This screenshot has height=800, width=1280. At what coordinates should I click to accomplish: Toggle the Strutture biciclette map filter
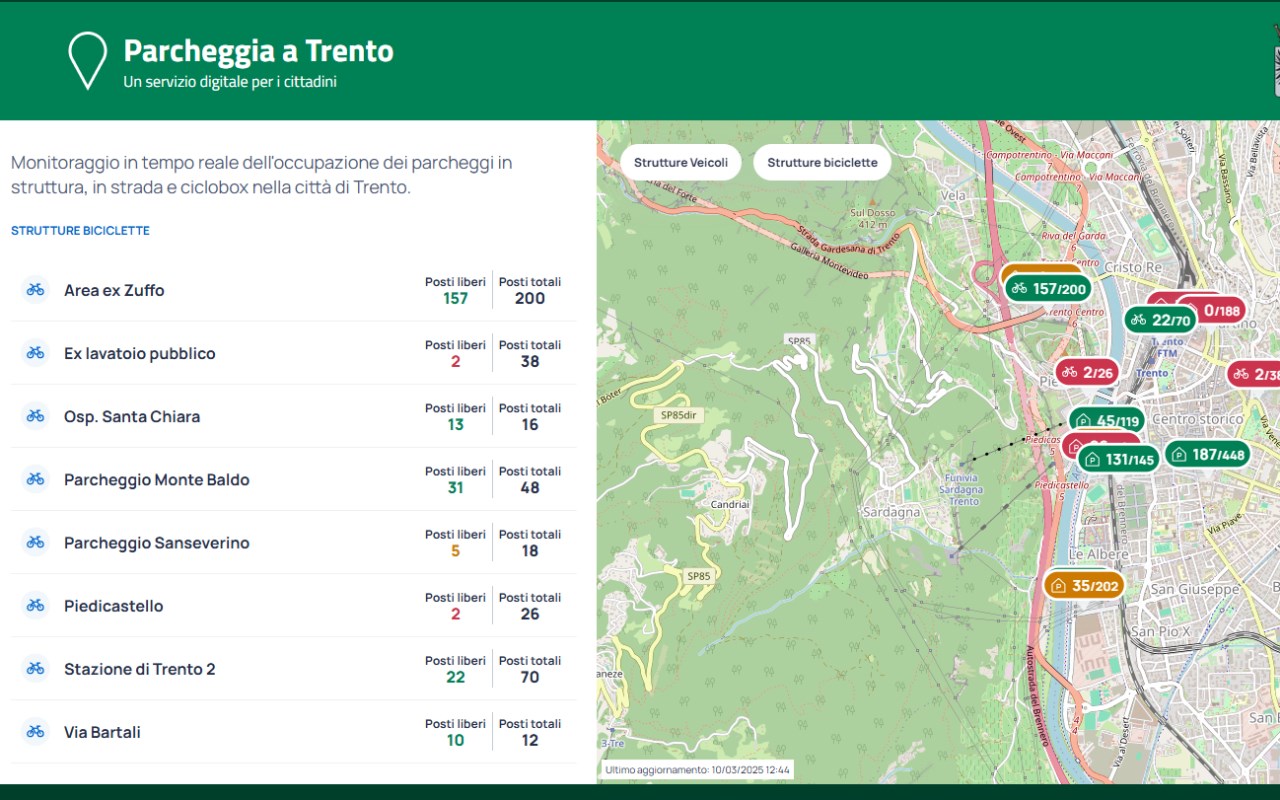(822, 163)
